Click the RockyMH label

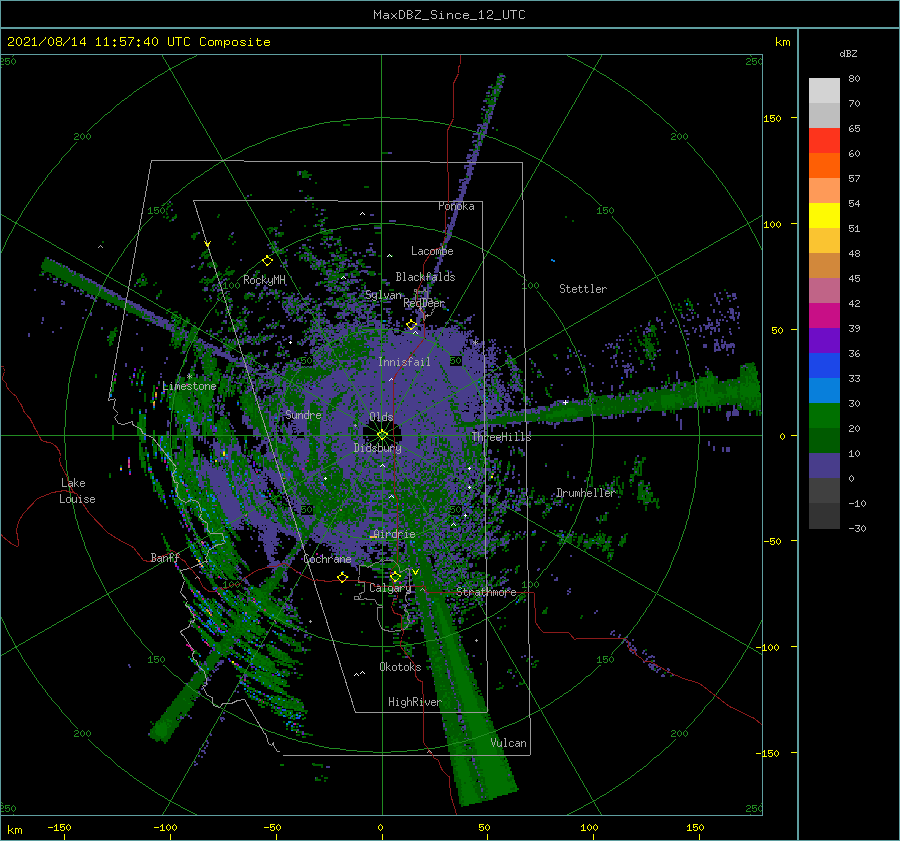[264, 280]
